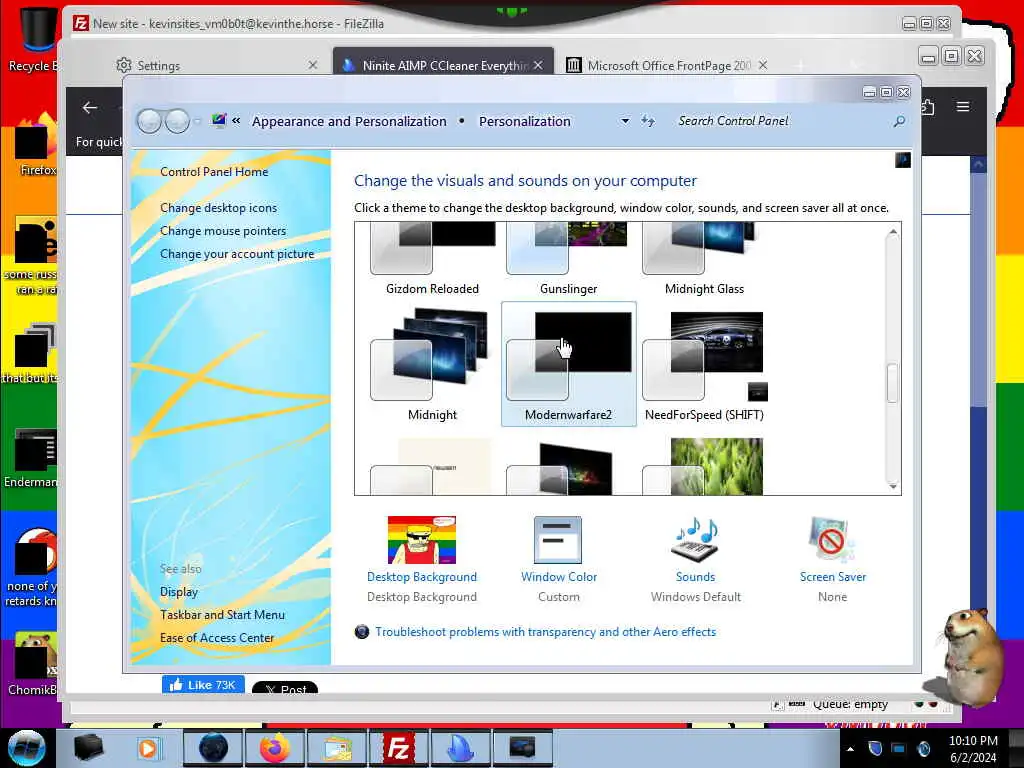Switch to the Ninite browser tab
The height and width of the screenshot is (768, 1024).
coord(444,65)
